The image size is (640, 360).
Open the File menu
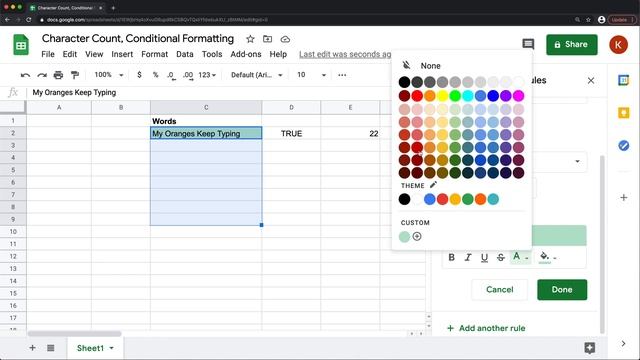coord(48,54)
